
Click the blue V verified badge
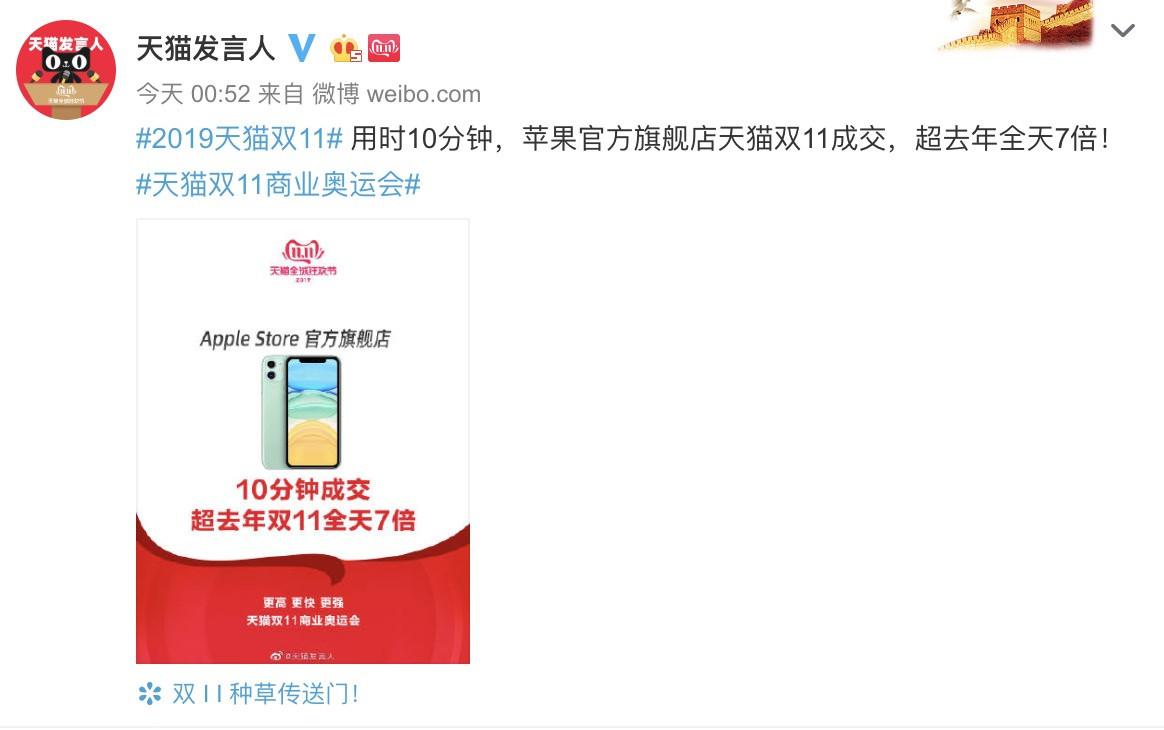tap(301, 48)
